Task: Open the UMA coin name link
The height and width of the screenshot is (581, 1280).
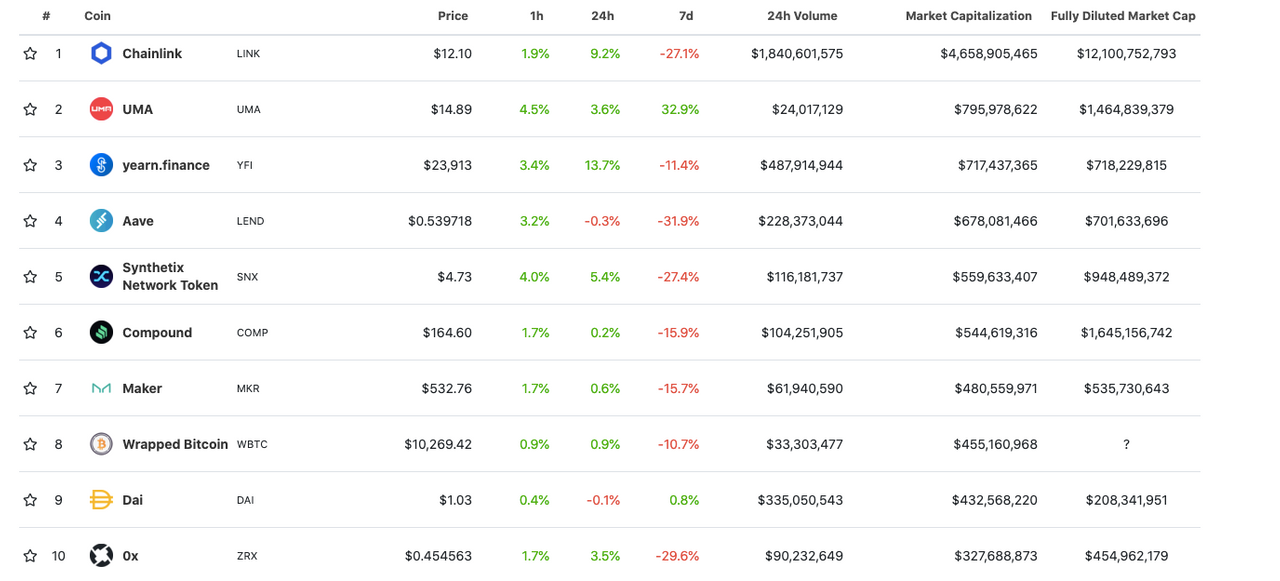Action: (138, 109)
